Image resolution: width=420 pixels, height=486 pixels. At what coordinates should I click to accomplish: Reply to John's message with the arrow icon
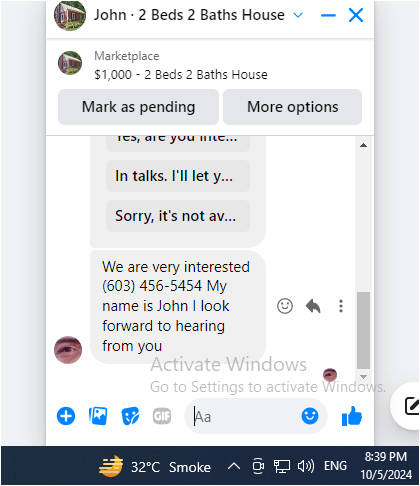313,306
